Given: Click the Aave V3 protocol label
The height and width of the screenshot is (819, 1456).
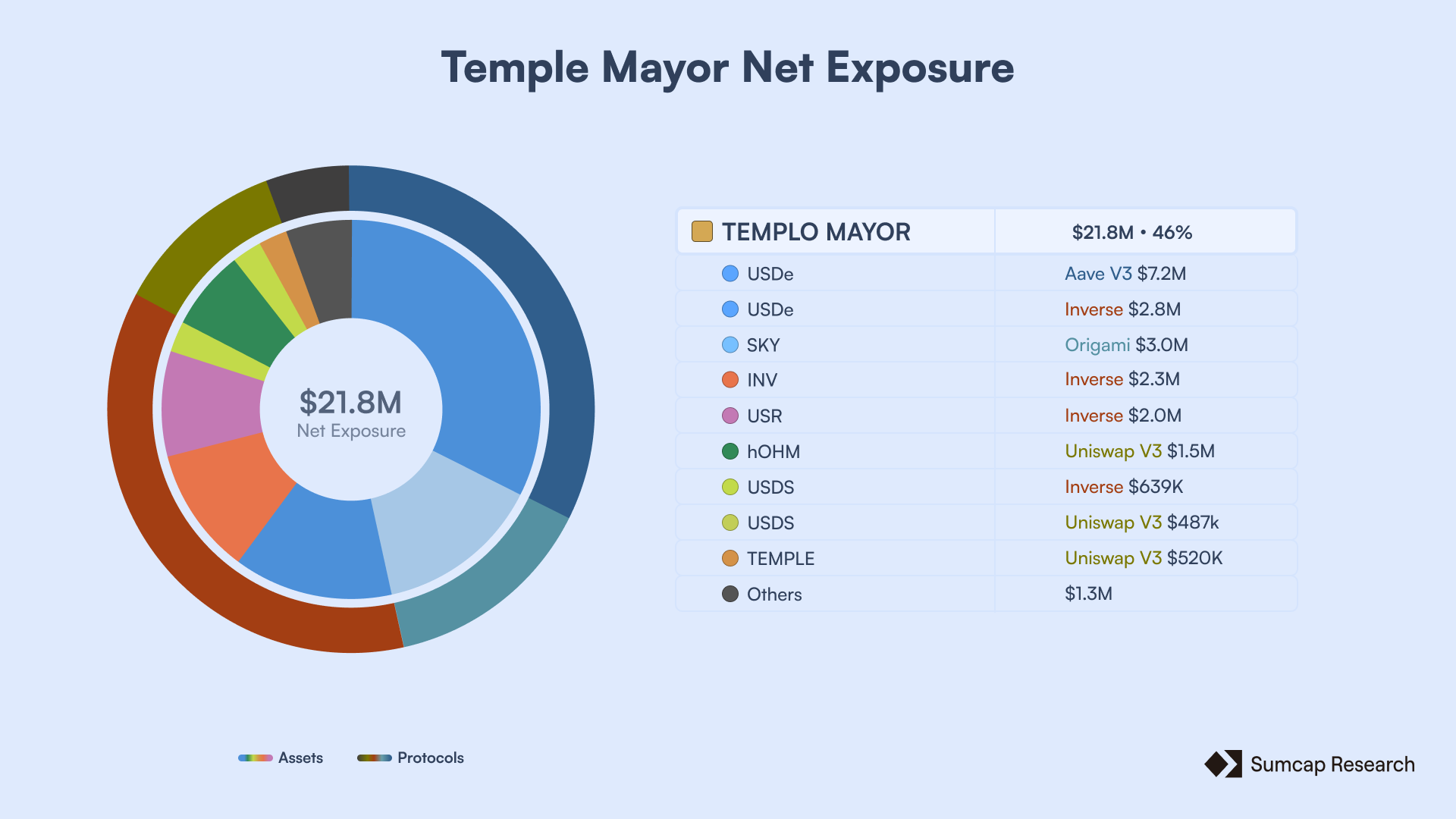Looking at the screenshot, I should [1097, 274].
